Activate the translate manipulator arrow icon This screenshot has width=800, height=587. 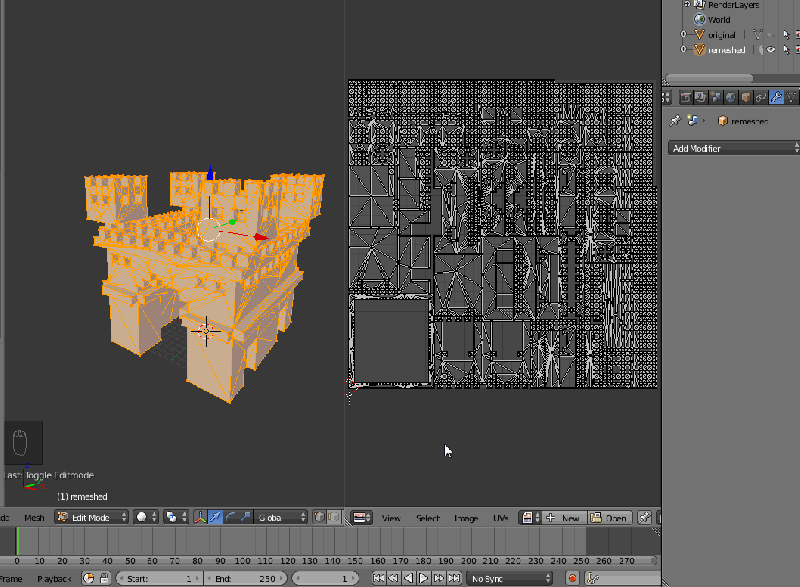pyautogui.click(x=216, y=516)
